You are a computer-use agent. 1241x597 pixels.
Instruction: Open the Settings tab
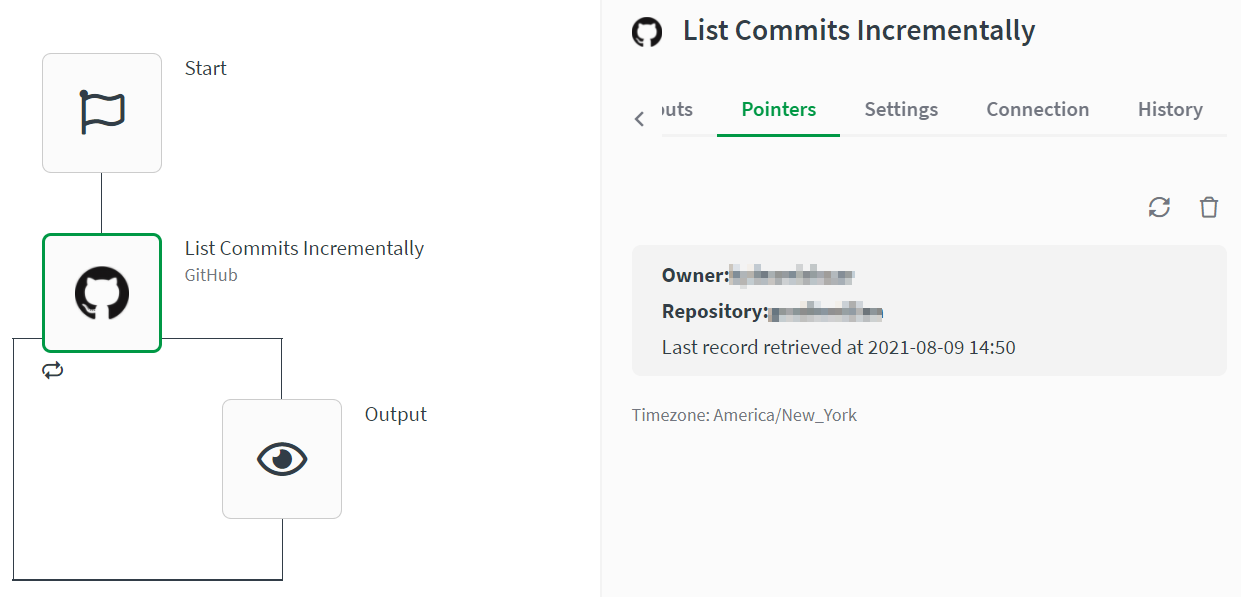pyautogui.click(x=901, y=110)
